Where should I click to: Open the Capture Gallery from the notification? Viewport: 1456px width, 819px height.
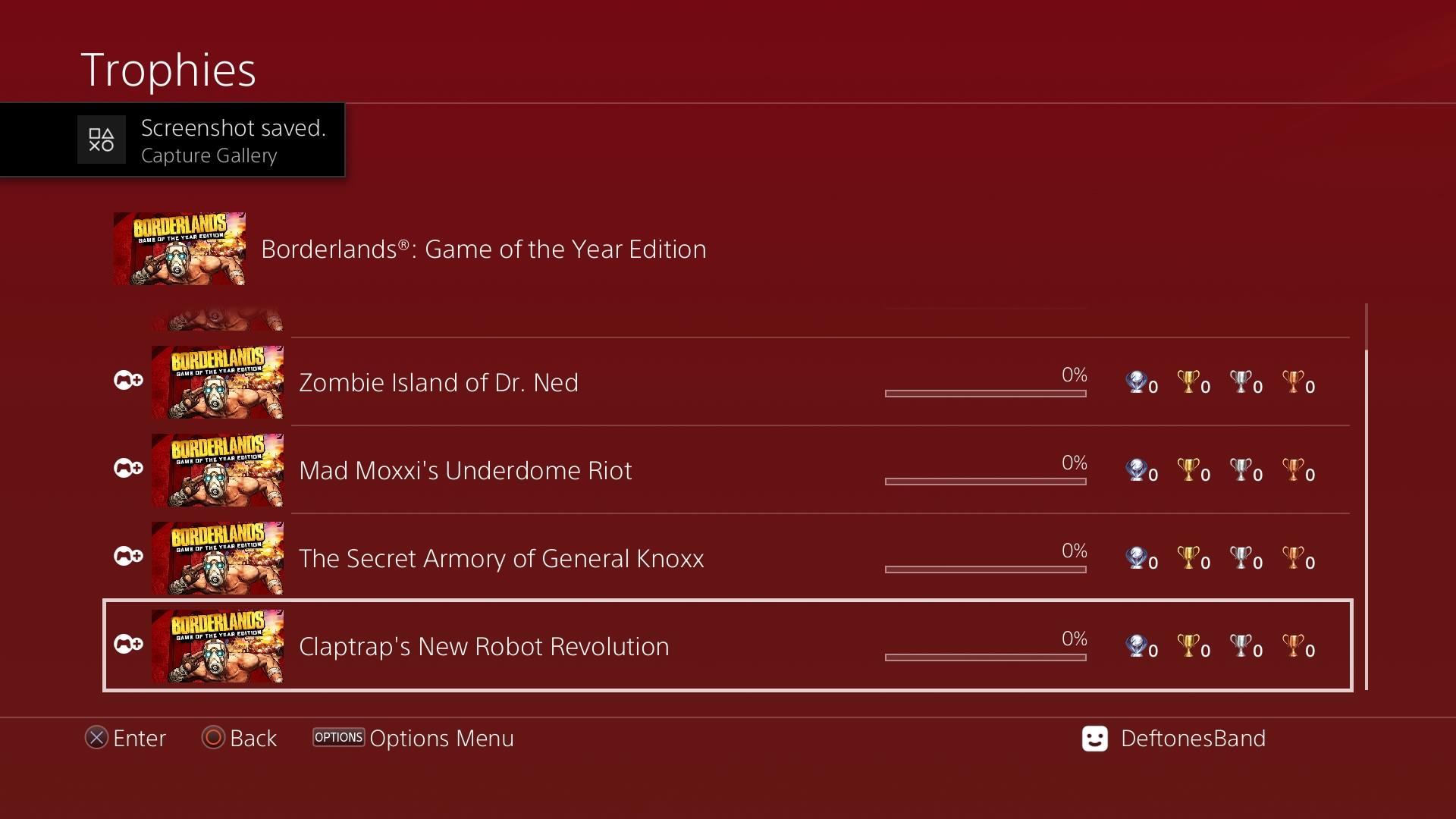[x=209, y=155]
